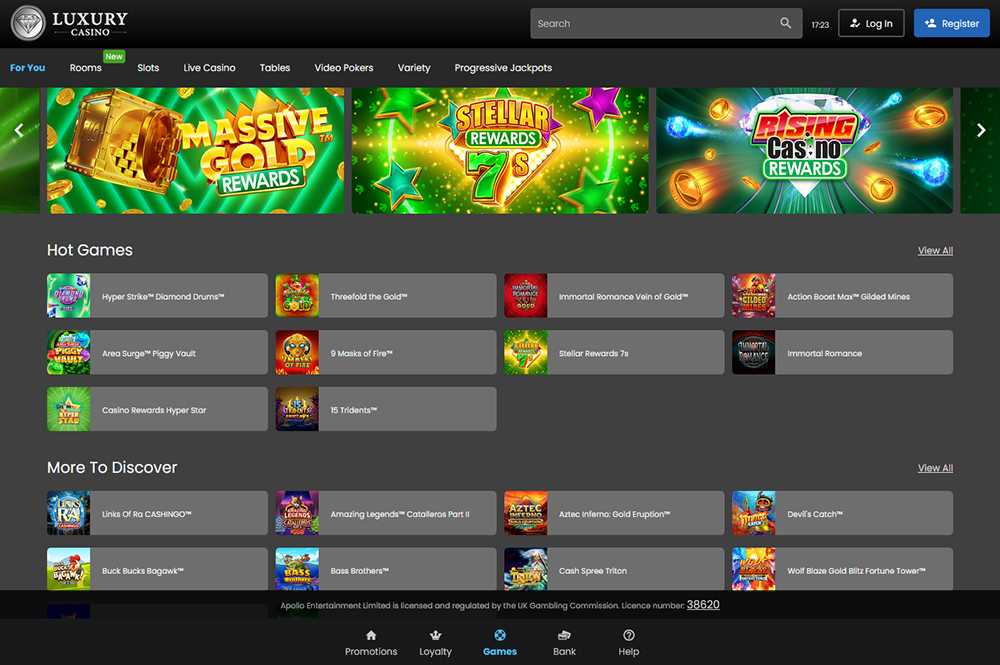Click the Luxury Casino diamond logo
The width and height of the screenshot is (1000, 665).
27,23
